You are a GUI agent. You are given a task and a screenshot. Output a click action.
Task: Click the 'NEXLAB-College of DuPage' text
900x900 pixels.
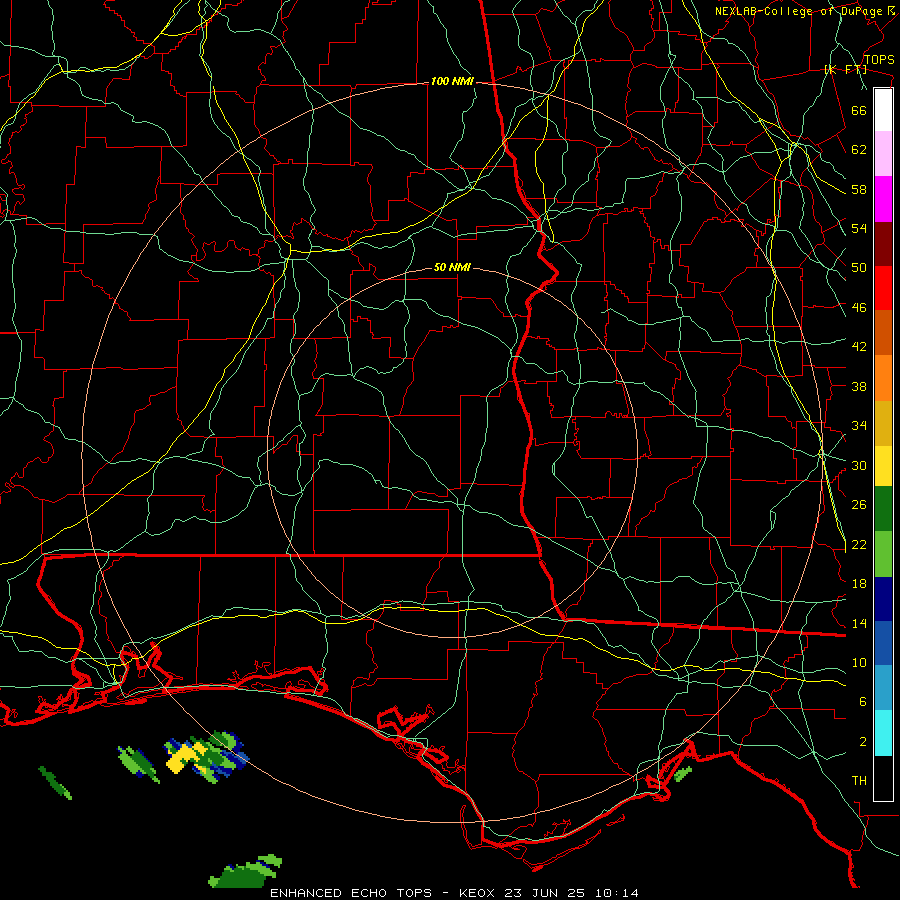799,11
